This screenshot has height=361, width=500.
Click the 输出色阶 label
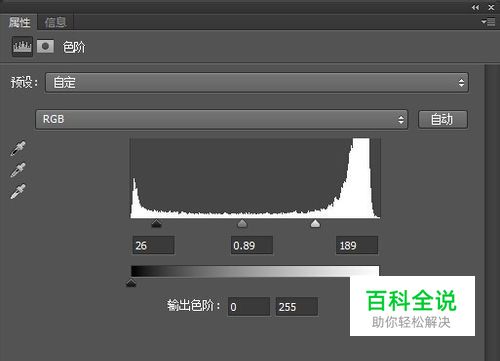[x=194, y=305]
